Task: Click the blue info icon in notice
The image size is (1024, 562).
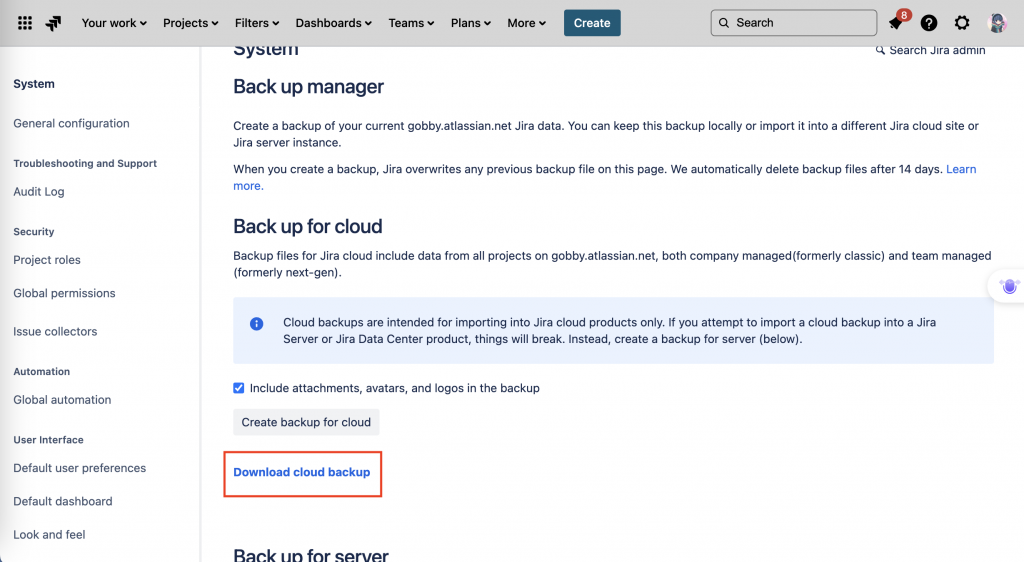Action: point(257,324)
